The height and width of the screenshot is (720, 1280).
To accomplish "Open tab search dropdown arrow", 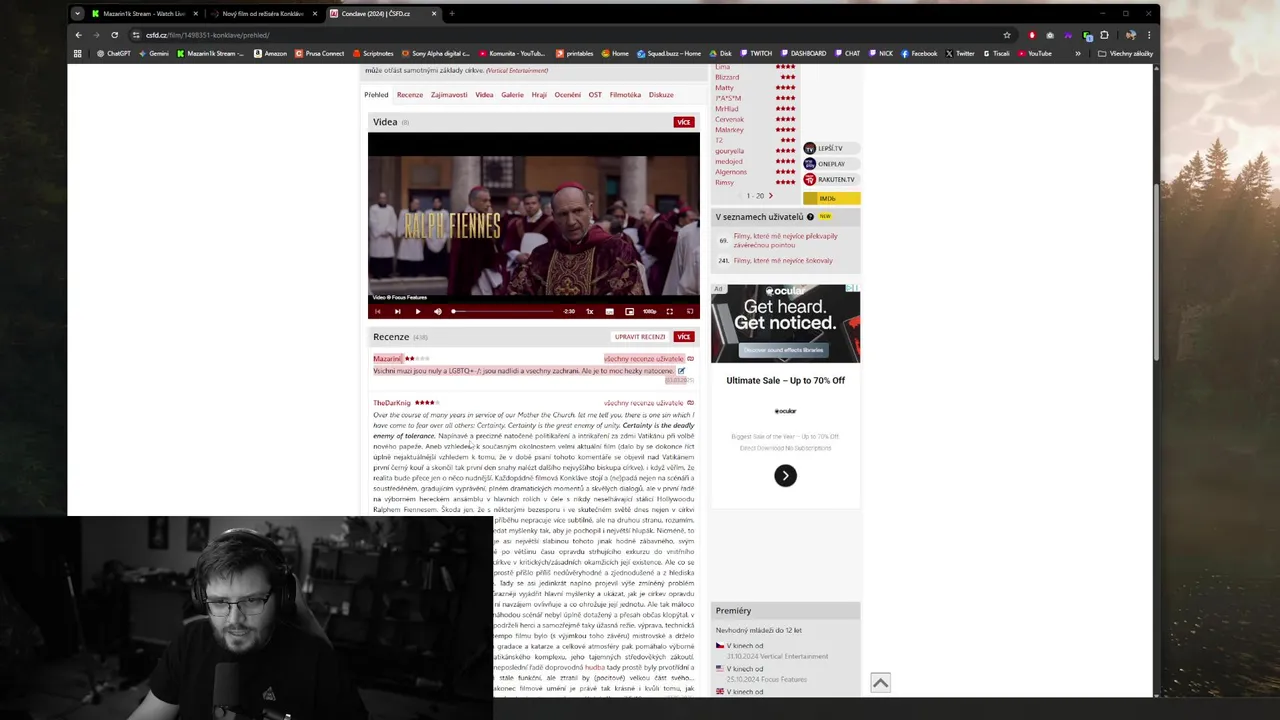I will pos(78,14).
